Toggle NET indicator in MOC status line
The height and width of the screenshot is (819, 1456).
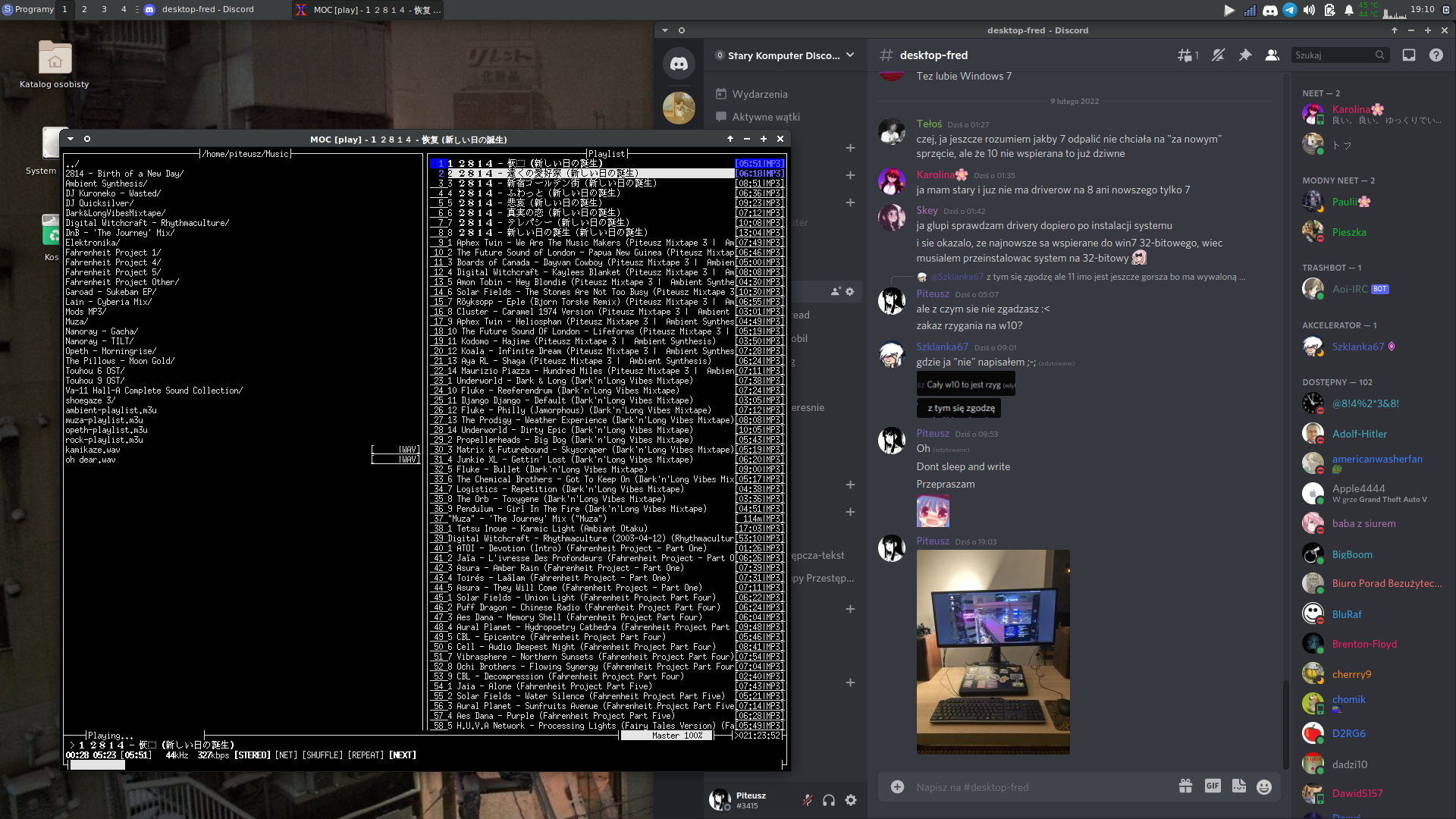[x=286, y=755]
